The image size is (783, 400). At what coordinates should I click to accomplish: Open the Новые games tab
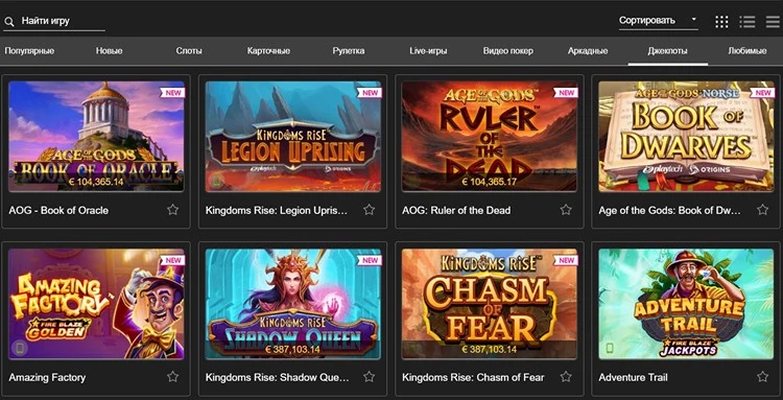click(110, 50)
